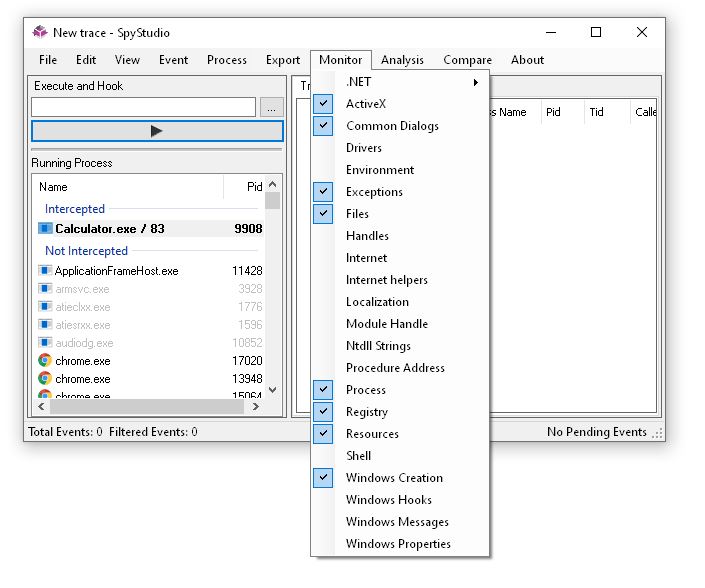This screenshot has height=588, width=705.
Task: Sort processes by the Pid column header
Action: click(x=254, y=187)
